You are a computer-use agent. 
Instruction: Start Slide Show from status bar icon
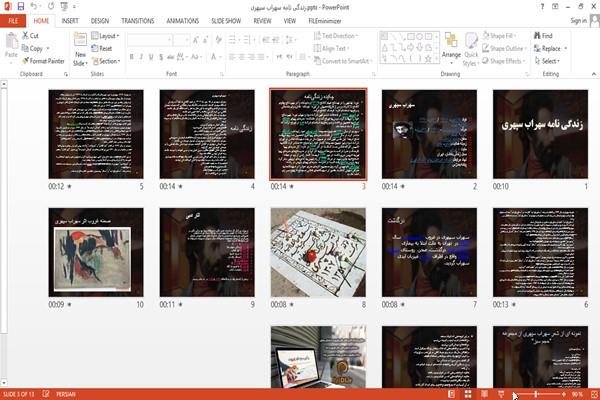[501, 394]
